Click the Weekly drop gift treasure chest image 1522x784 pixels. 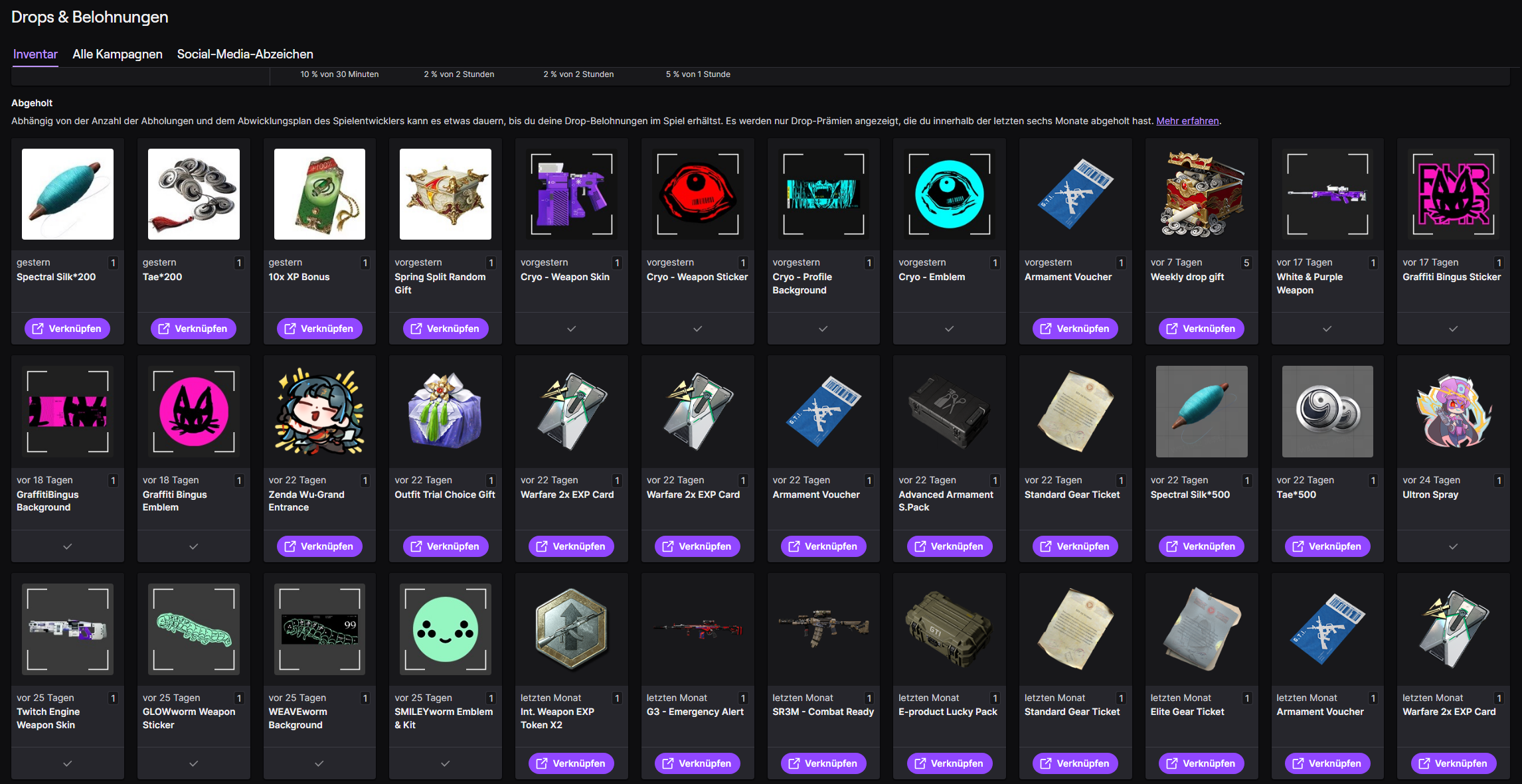[1201, 194]
